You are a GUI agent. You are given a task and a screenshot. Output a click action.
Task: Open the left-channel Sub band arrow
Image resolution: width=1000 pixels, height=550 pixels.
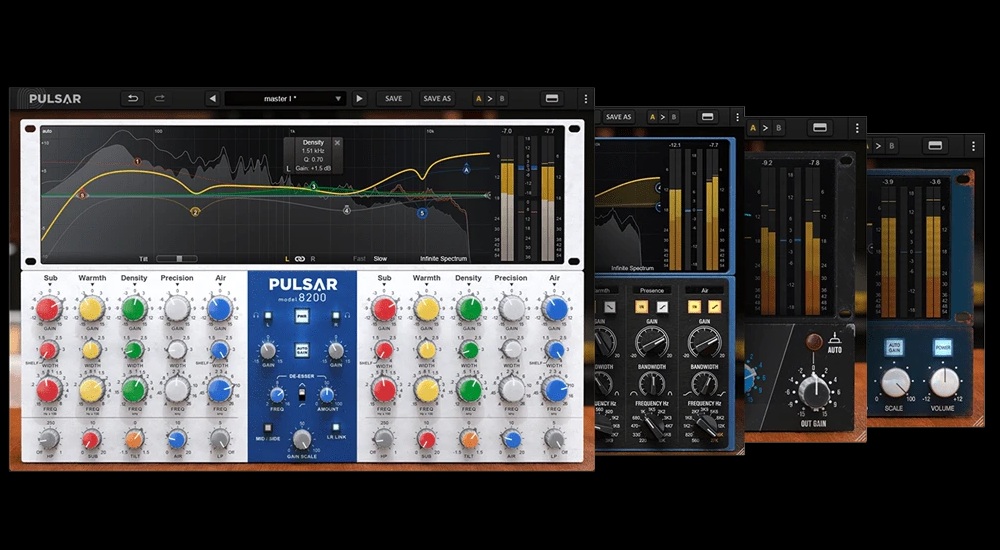(50, 285)
